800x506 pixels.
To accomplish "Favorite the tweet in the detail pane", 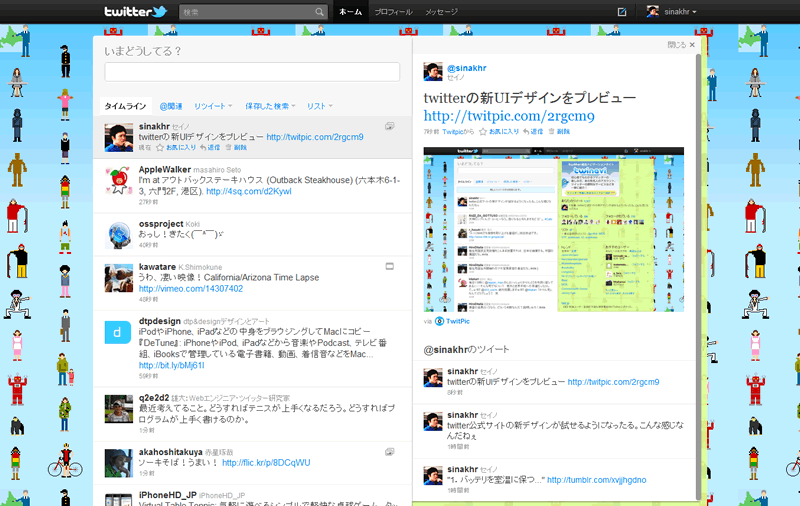I will [x=483, y=132].
